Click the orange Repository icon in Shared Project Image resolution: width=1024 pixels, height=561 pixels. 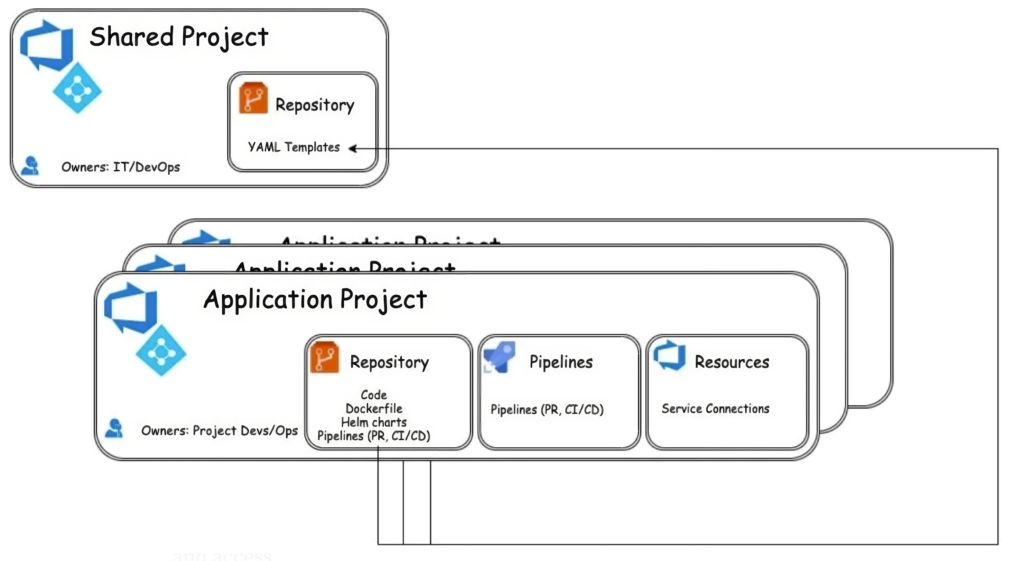(x=253, y=98)
